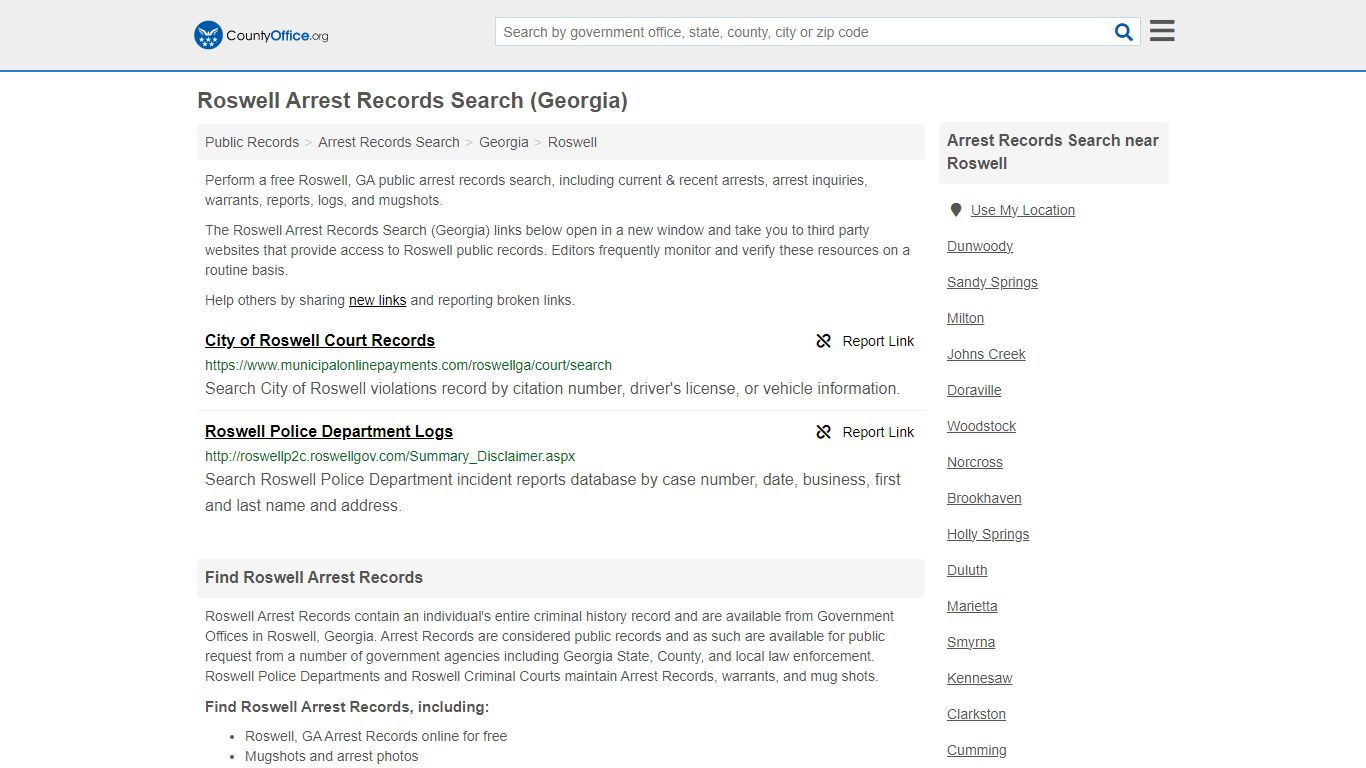Viewport: 1366px width, 768px height.
Task: Click 'Roswell, GA Arrest Records online for free' bullet
Action: [376, 736]
